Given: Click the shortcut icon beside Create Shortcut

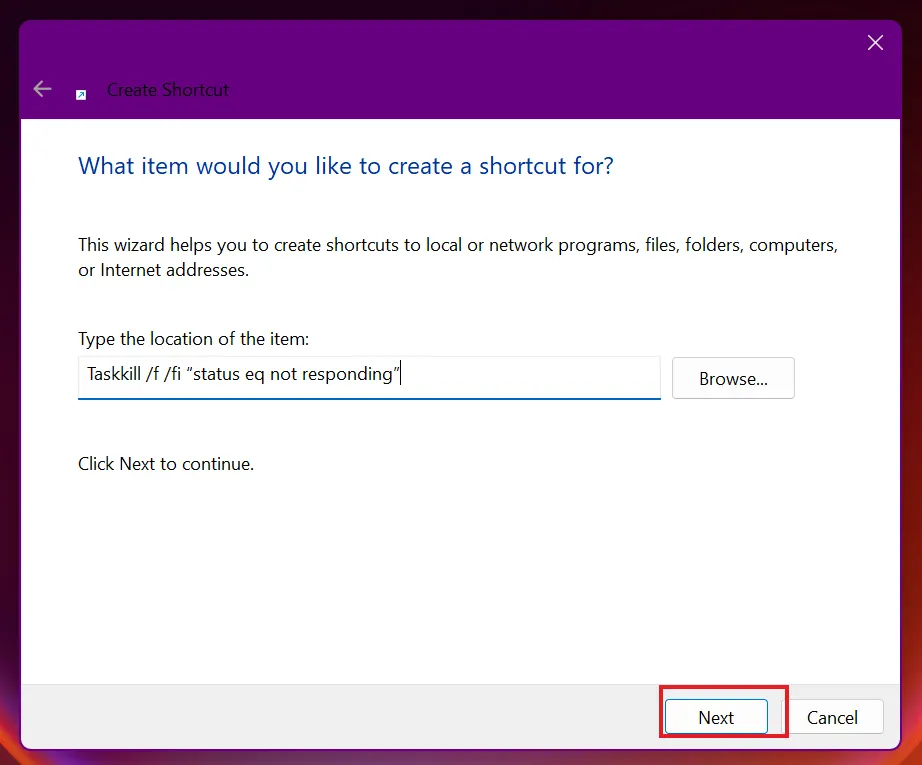Looking at the screenshot, I should tap(81, 95).
